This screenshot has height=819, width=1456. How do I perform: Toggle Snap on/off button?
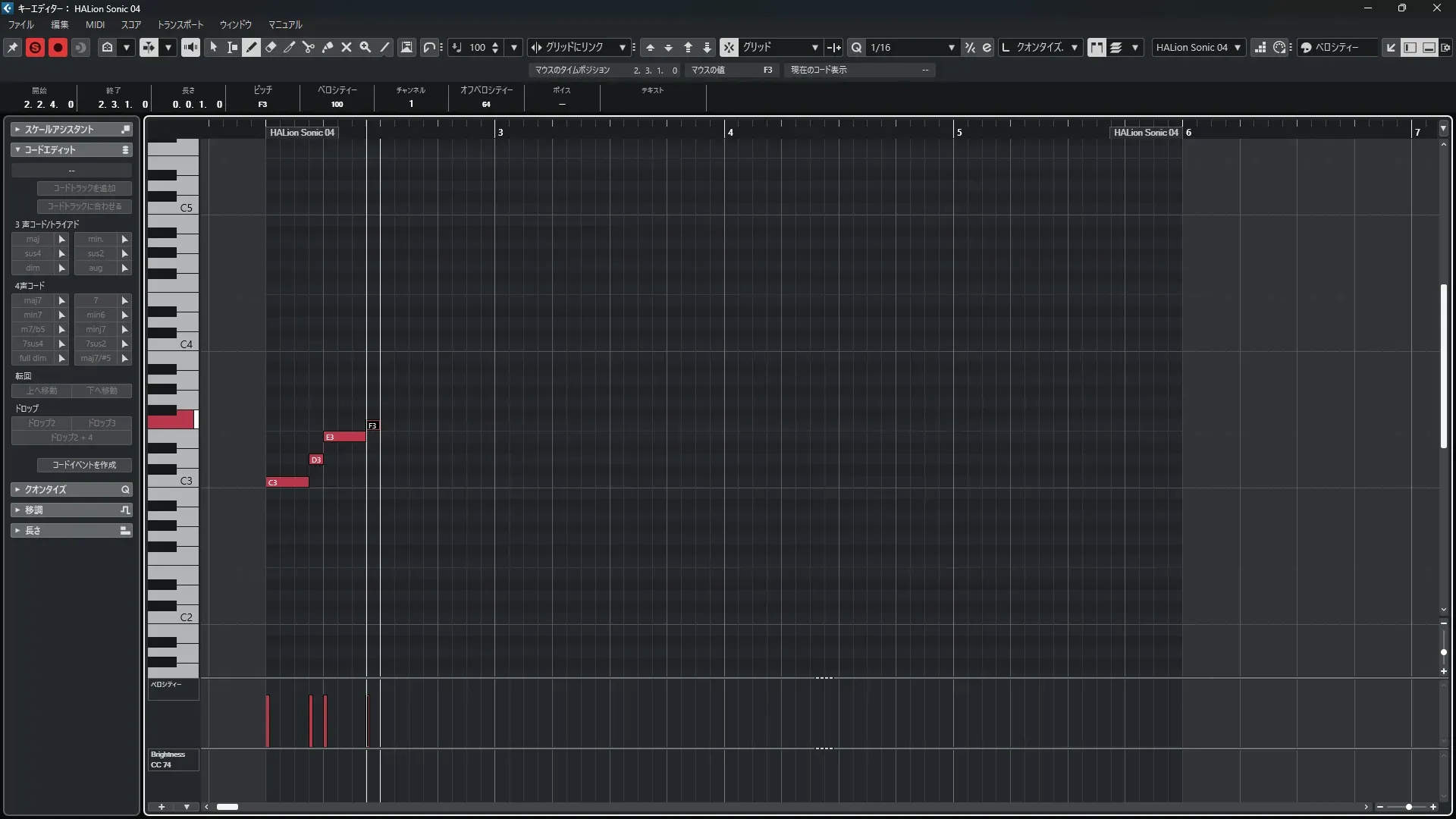pos(728,47)
